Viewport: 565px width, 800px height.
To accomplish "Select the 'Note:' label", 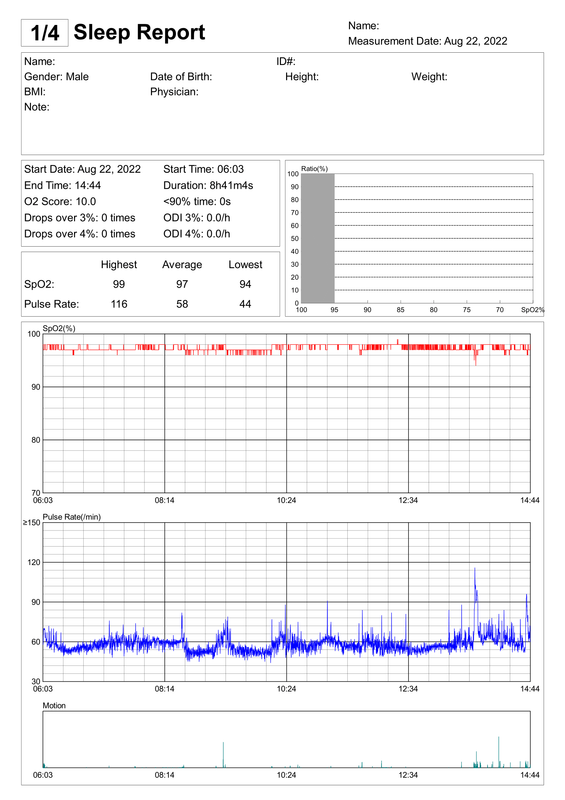I will [x=37, y=107].
